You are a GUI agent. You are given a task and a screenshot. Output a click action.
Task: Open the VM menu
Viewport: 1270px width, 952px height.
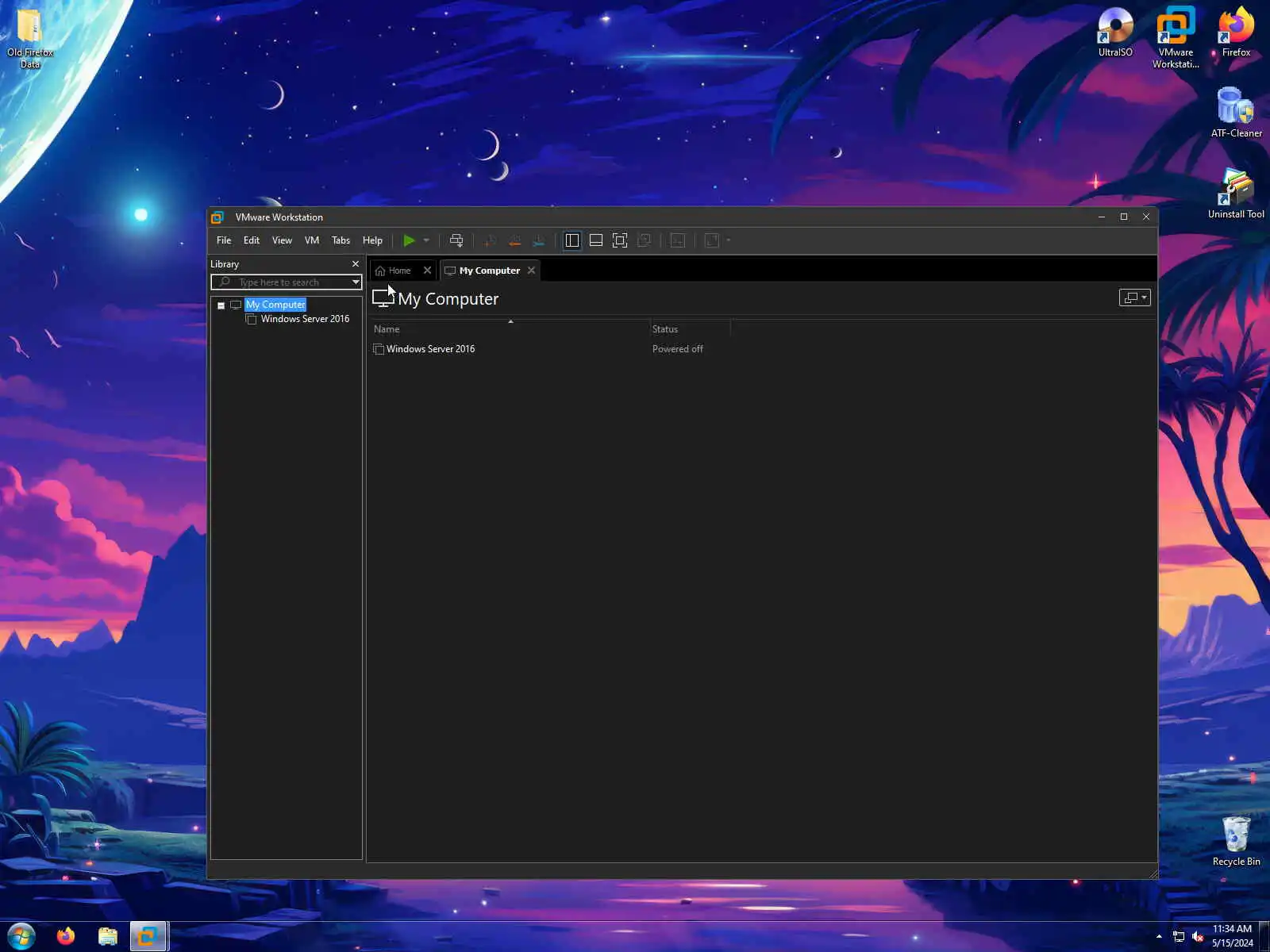312,240
